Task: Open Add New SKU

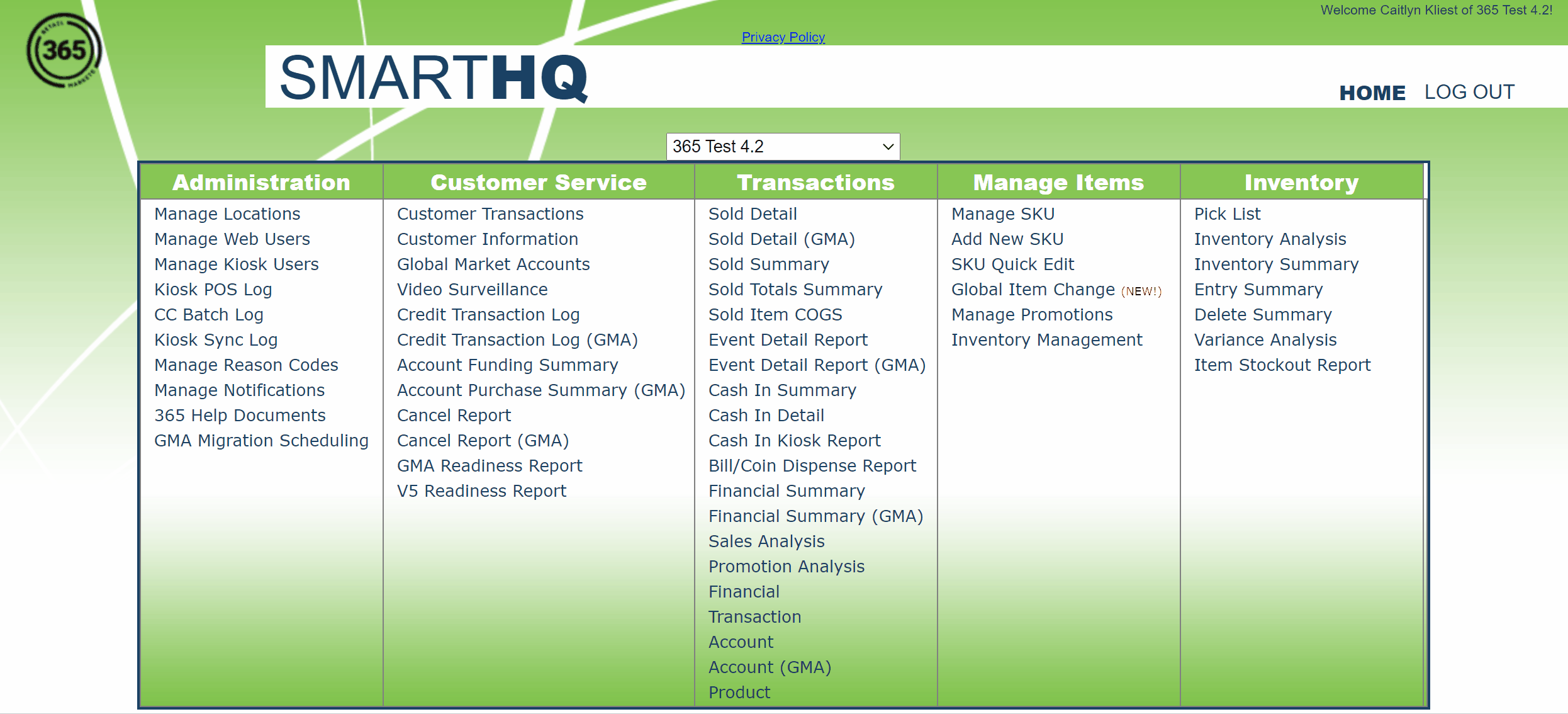Action: click(1007, 239)
